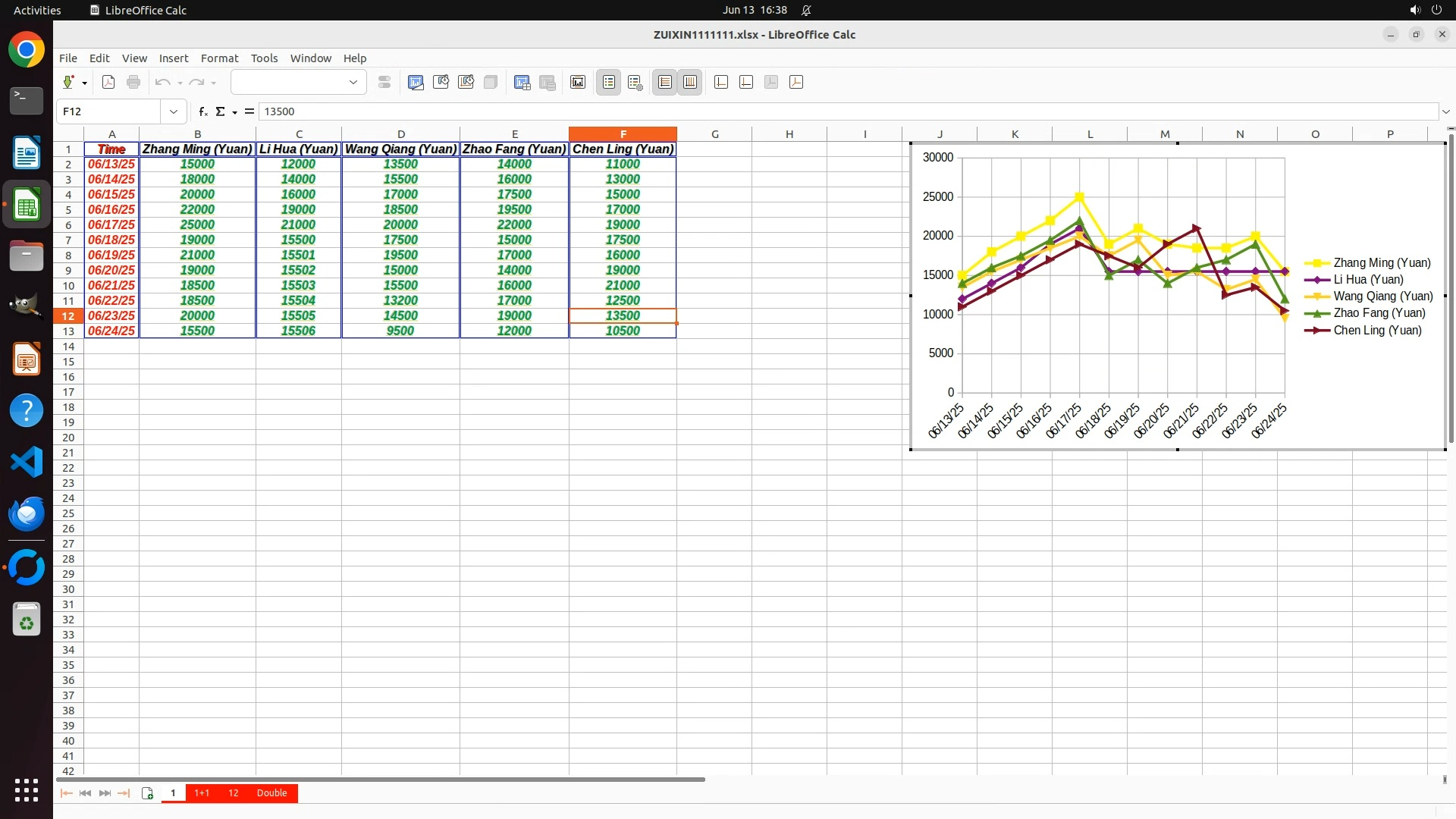Click the Zhang Ming (Yuan) legend marker
Screen dimensions: 1456x819
(1317, 263)
